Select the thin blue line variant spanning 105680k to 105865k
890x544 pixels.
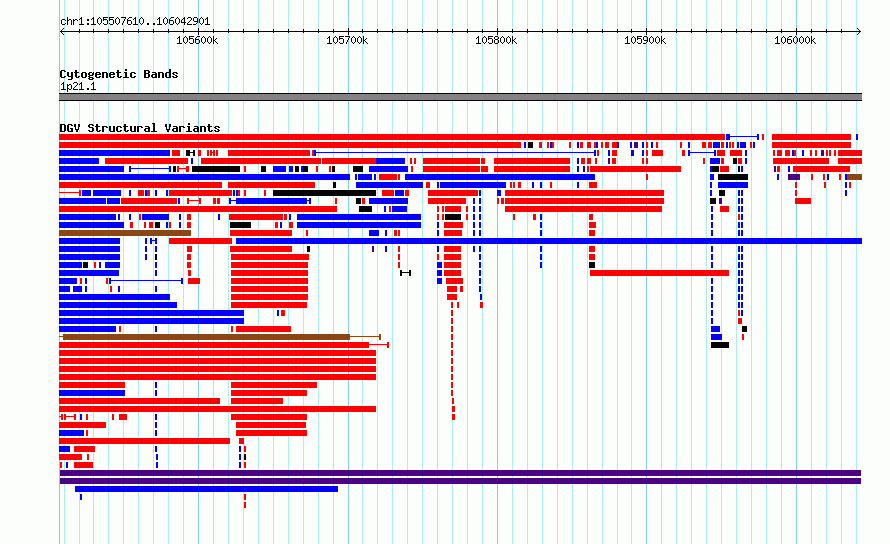pyautogui.click(x=455, y=153)
